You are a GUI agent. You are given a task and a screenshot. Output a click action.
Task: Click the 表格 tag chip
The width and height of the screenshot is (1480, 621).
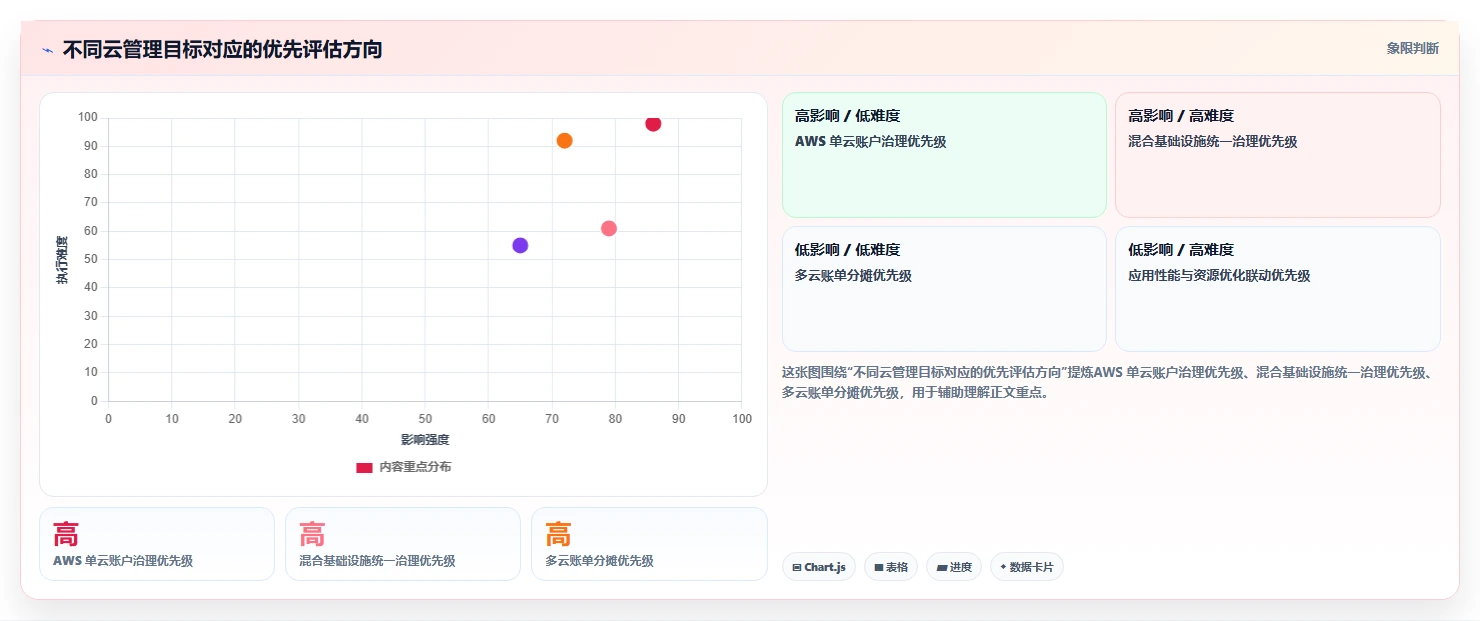coord(891,567)
